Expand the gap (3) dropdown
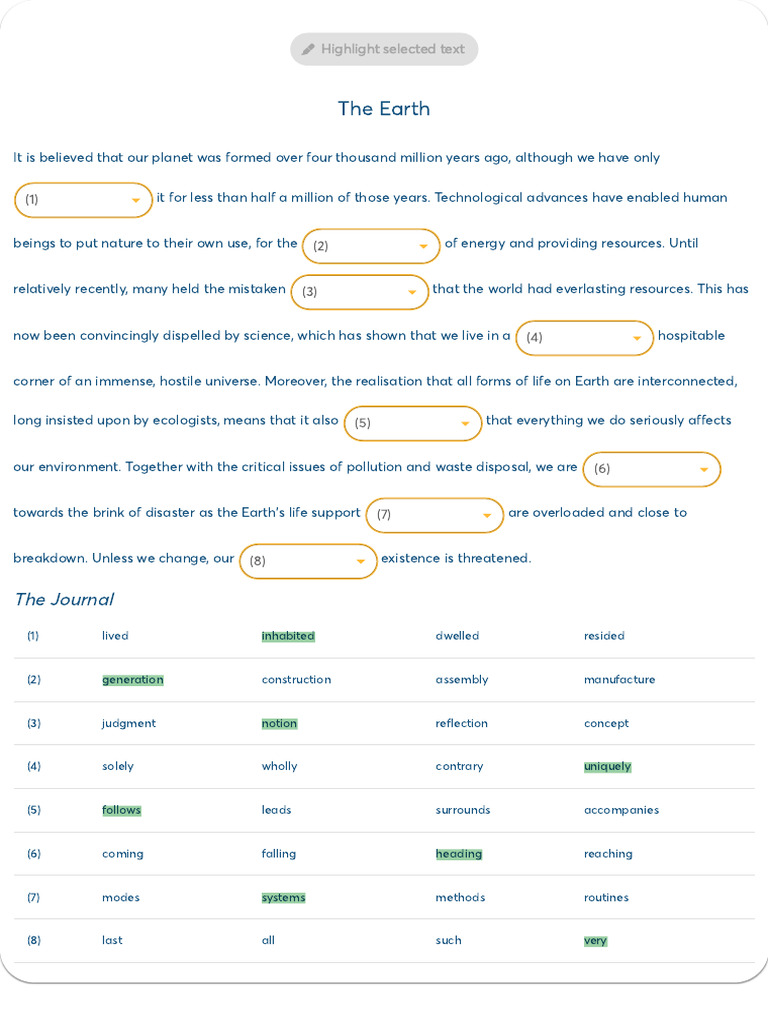This screenshot has width=768, height=1024. (359, 292)
